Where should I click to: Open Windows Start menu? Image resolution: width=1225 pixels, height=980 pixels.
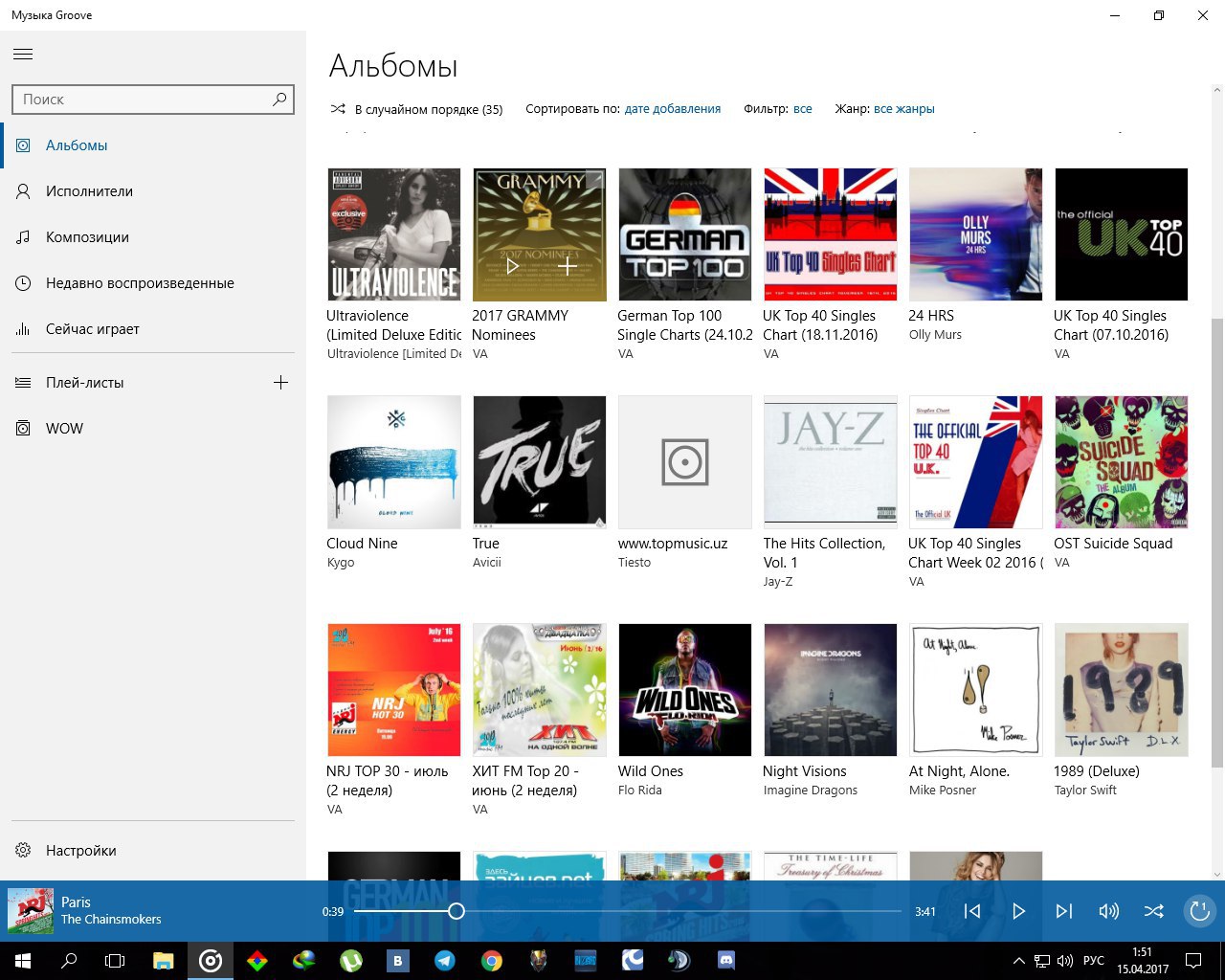point(23,961)
